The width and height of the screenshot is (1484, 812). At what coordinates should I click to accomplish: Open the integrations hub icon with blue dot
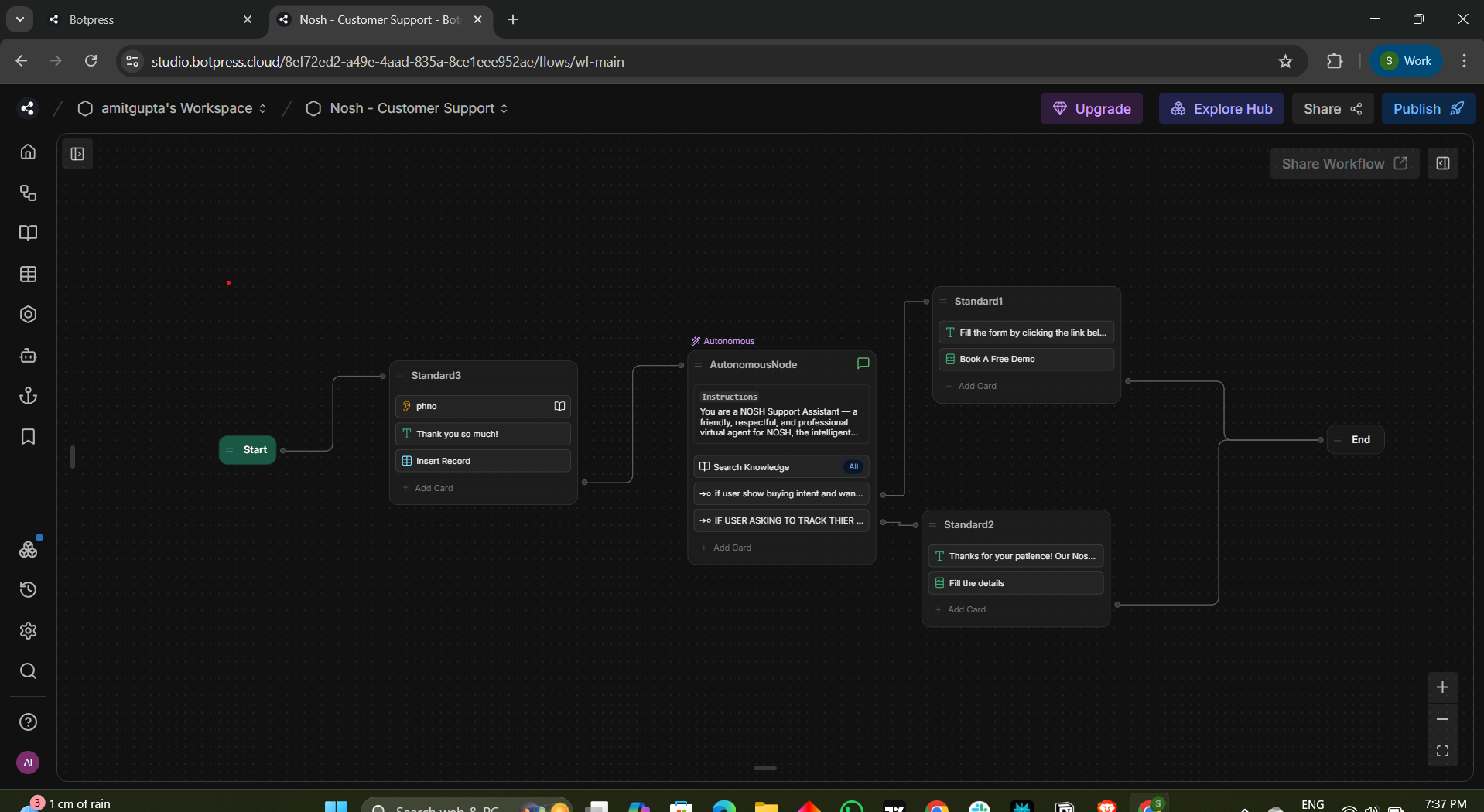pyautogui.click(x=28, y=549)
